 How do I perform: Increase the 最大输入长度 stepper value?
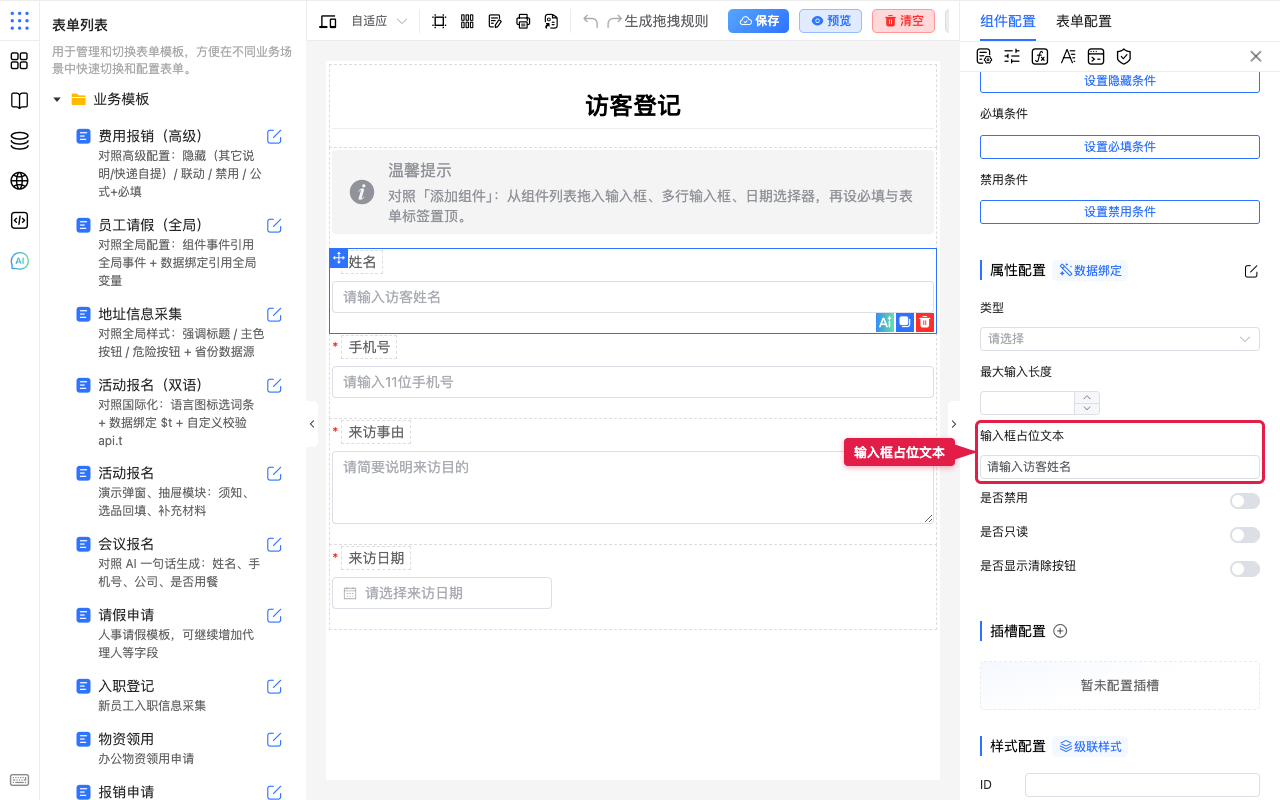(1087, 397)
